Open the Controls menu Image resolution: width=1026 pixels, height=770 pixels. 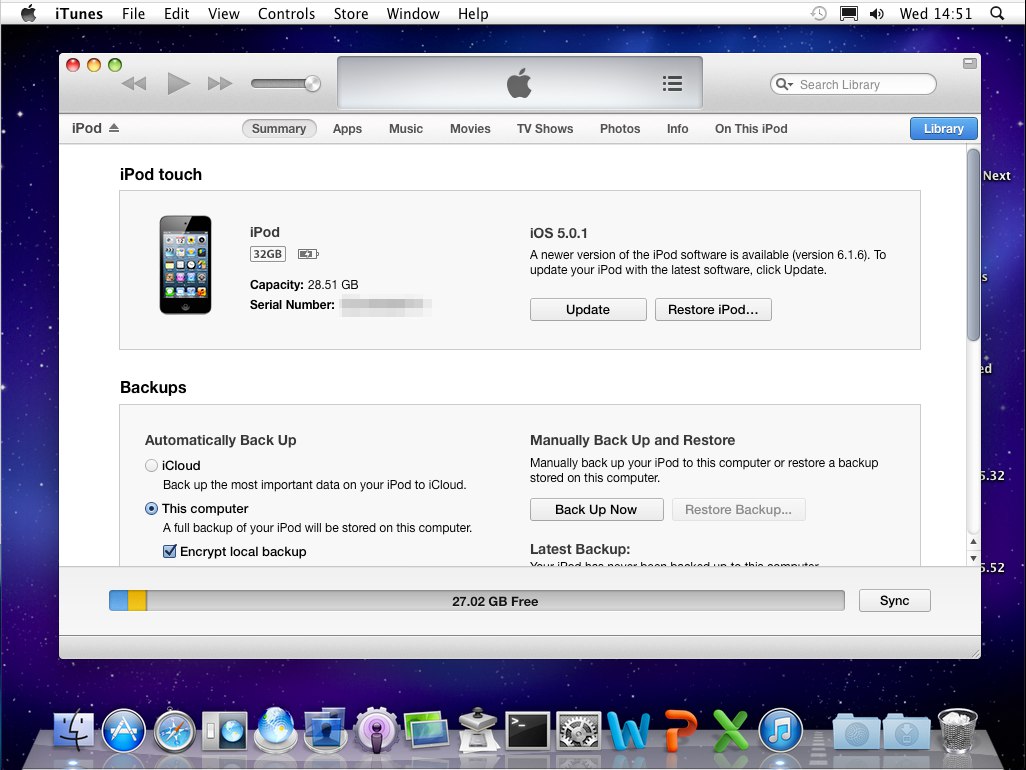pos(286,13)
